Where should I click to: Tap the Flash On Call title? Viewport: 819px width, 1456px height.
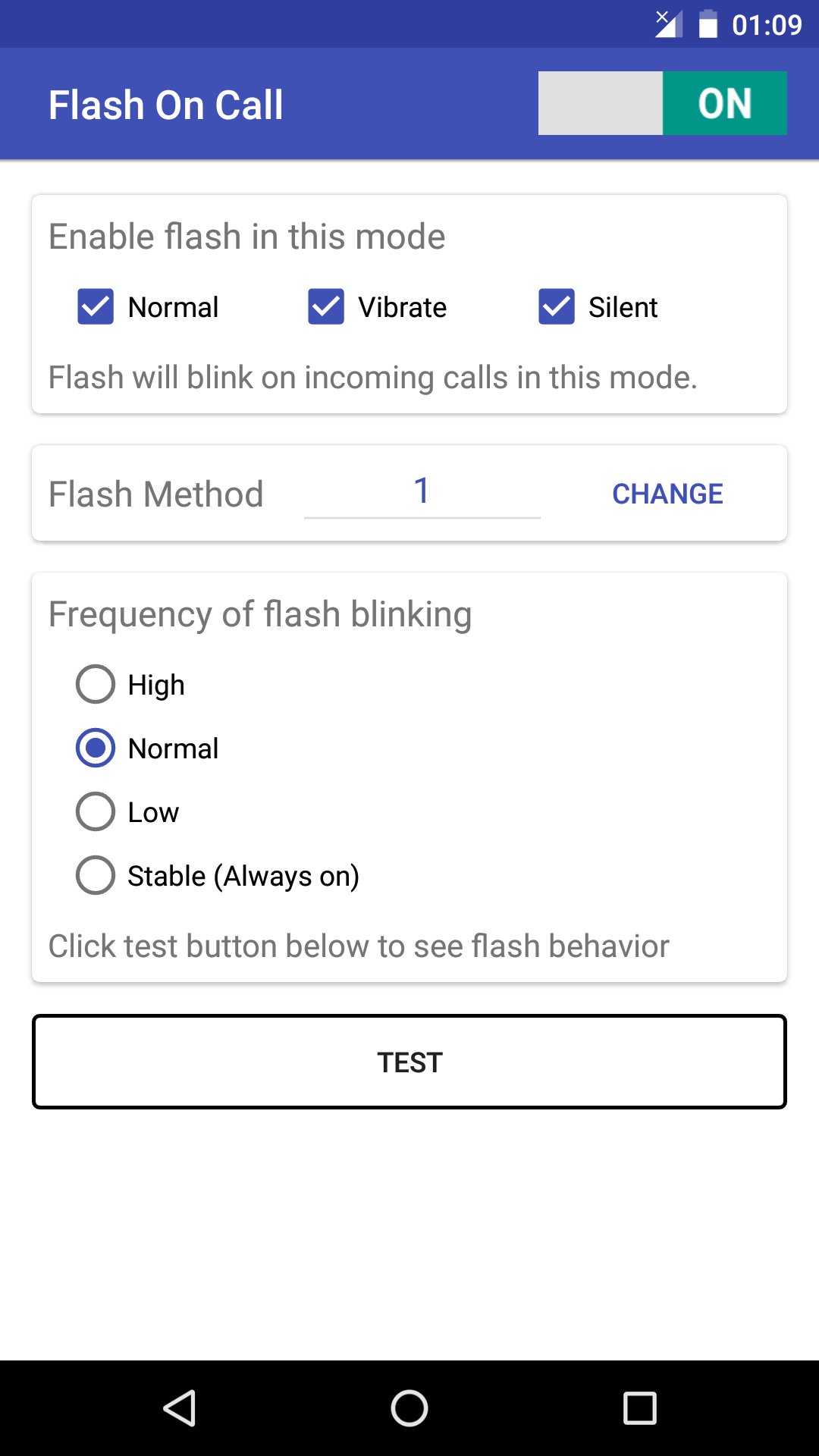coord(165,105)
